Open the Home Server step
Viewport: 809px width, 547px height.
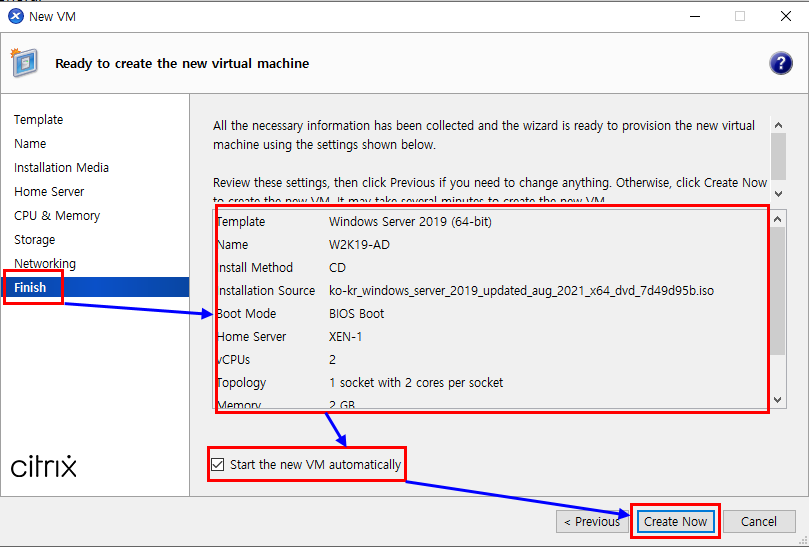pos(49,191)
